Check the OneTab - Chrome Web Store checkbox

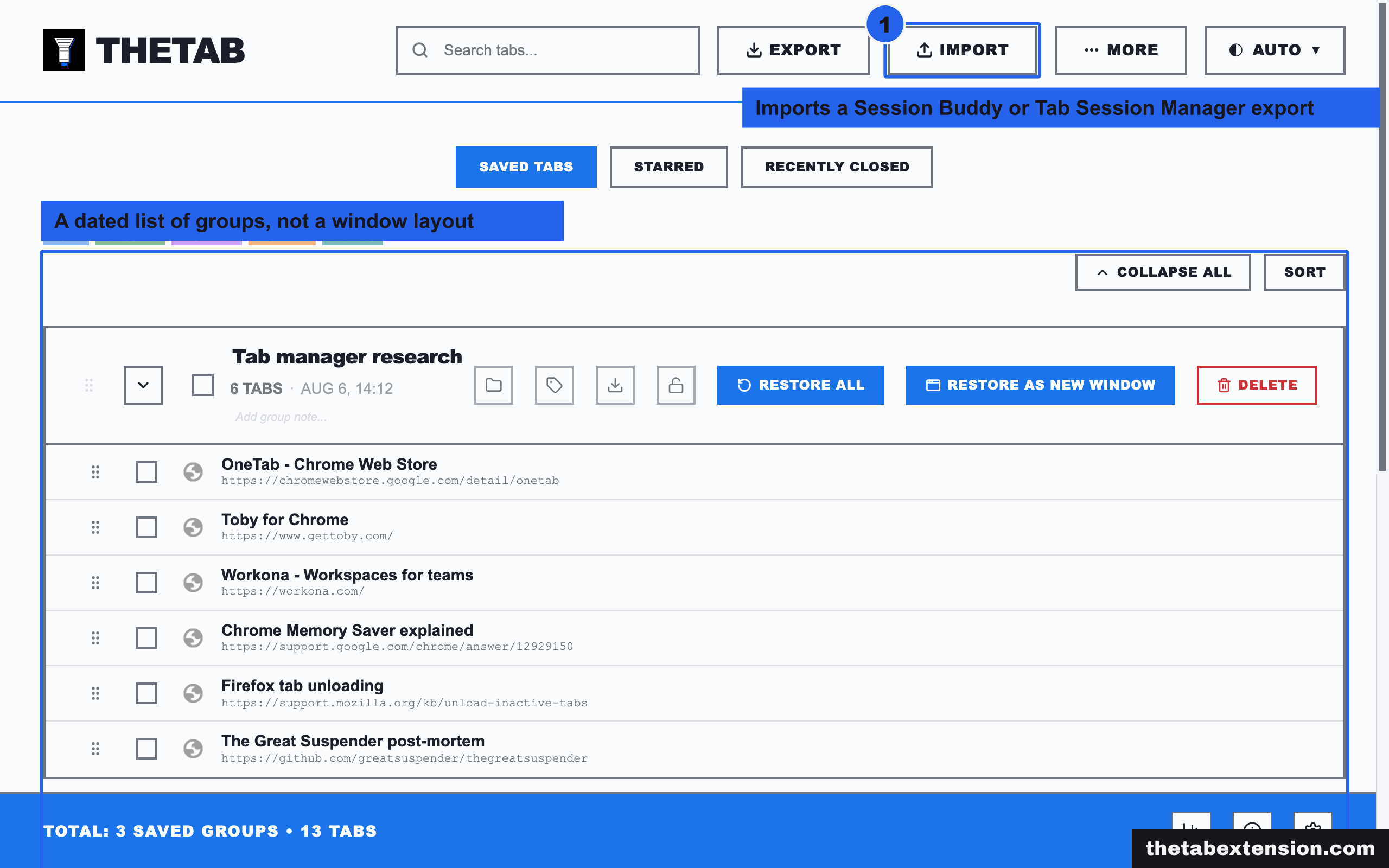click(146, 472)
